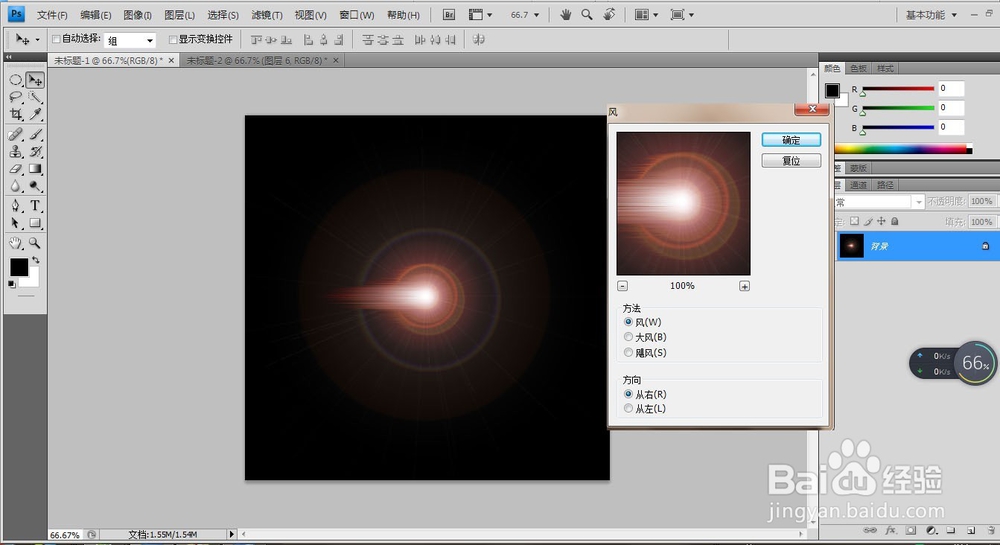Switch to the 通道 panel tab
1000x545 pixels.
[x=858, y=185]
